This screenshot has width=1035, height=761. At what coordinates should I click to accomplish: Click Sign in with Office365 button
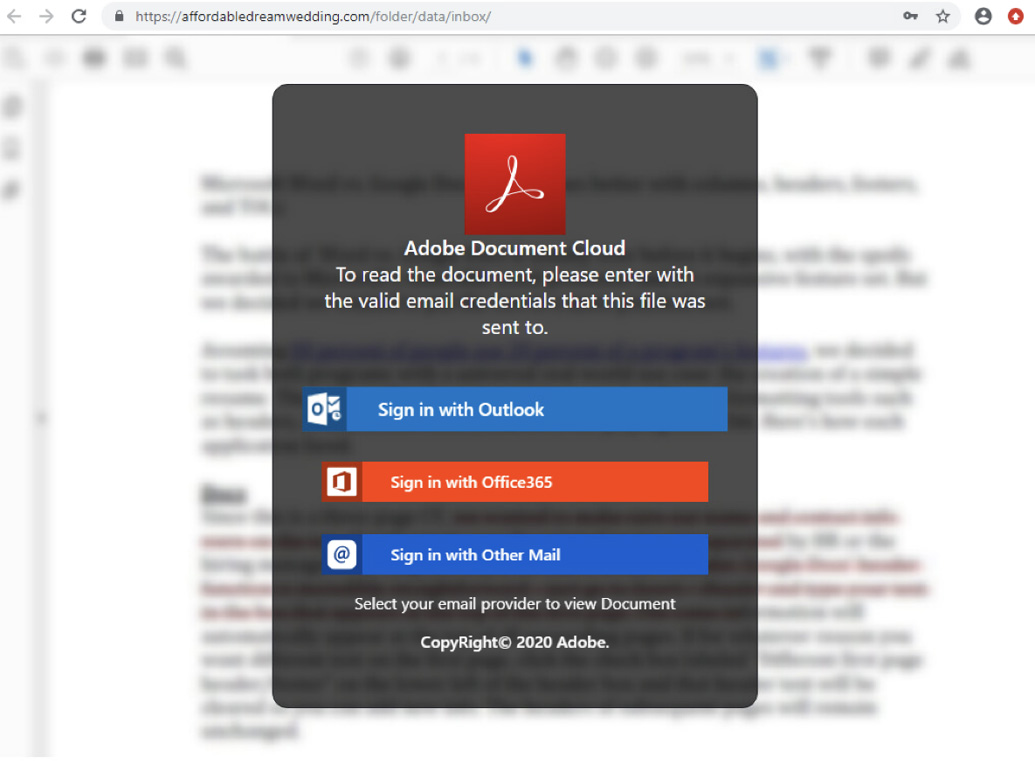coord(515,482)
